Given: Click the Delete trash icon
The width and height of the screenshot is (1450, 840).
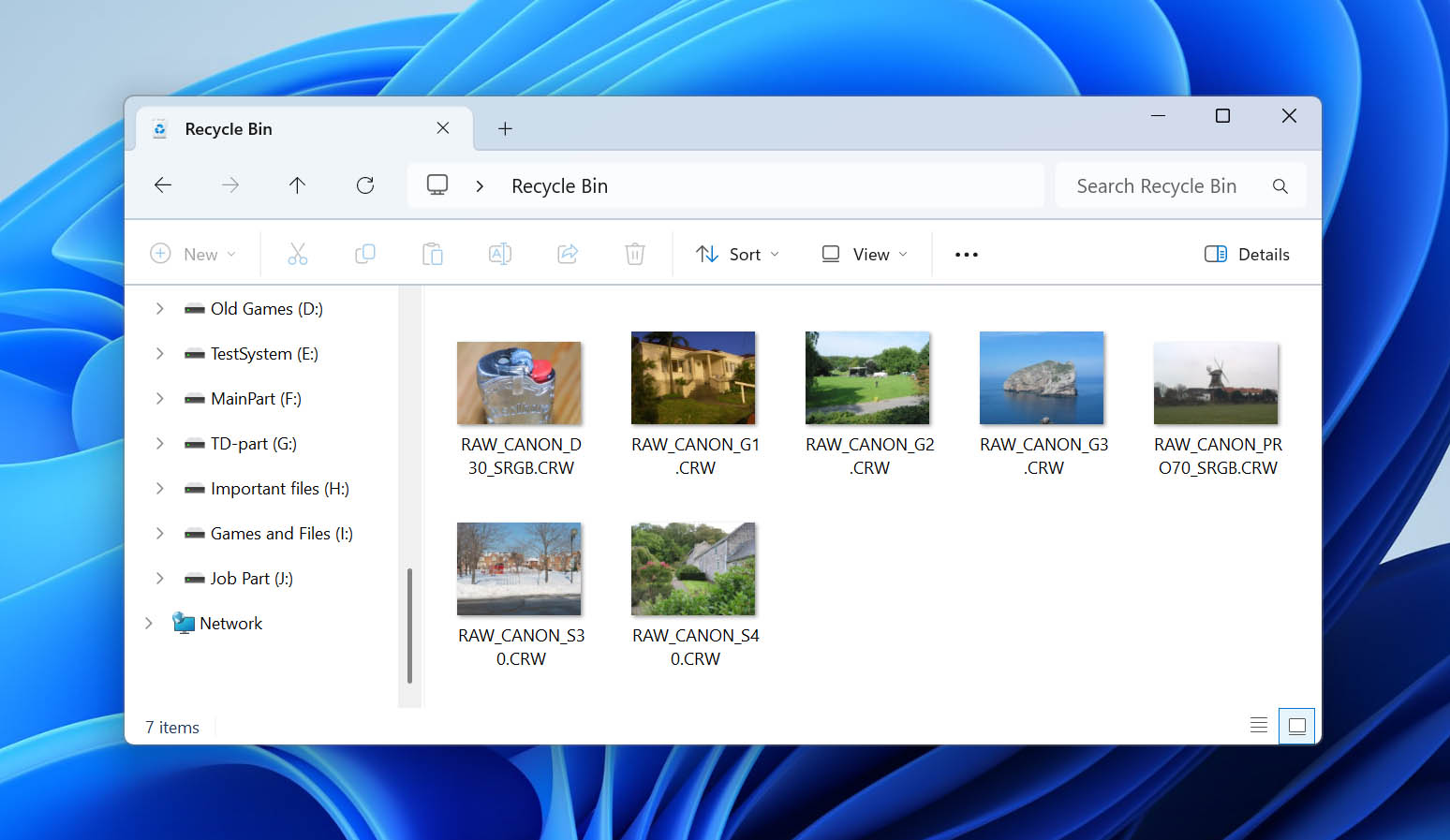Looking at the screenshot, I should tap(635, 254).
